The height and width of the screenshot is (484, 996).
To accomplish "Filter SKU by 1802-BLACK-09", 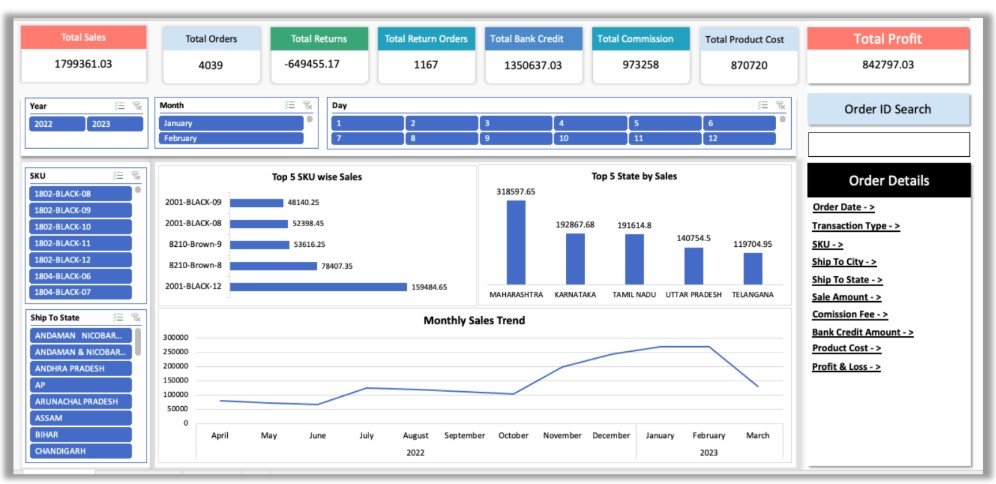I will (81, 210).
